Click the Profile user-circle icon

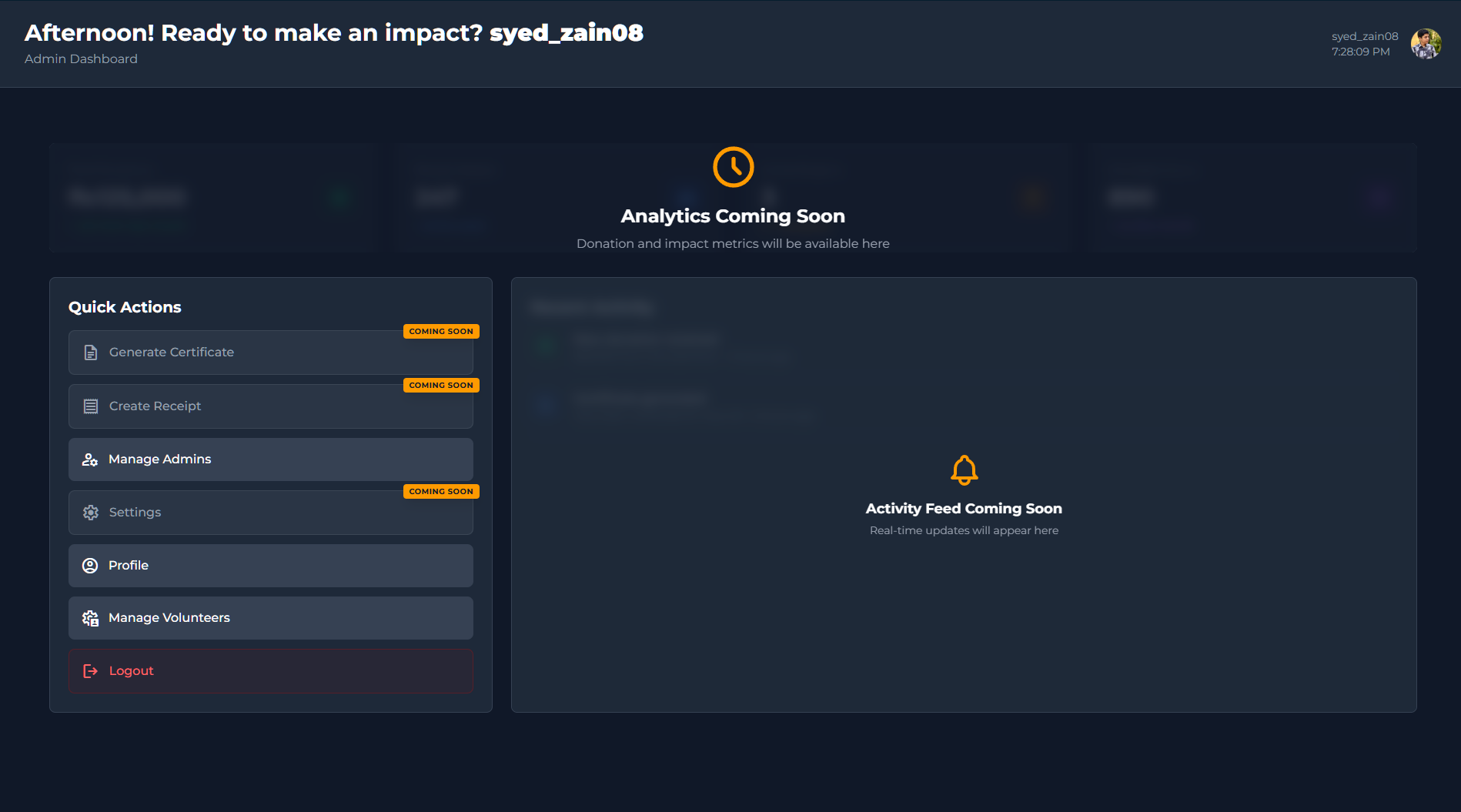pyautogui.click(x=90, y=566)
